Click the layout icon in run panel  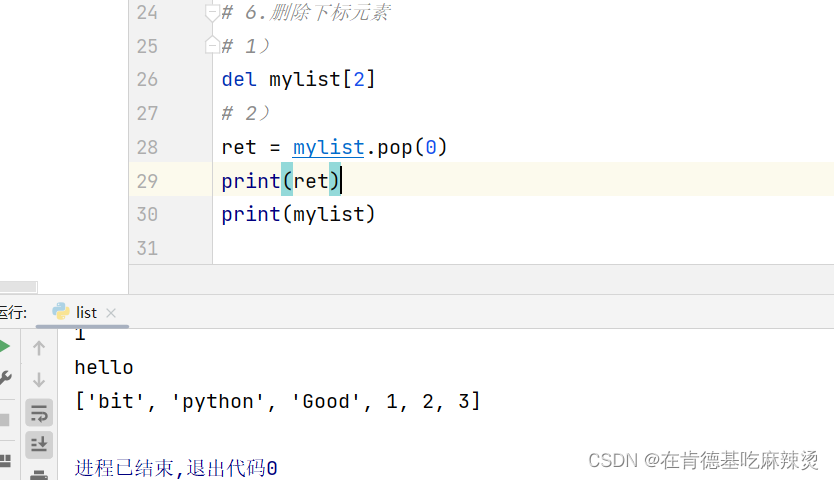pyautogui.click(x=5, y=460)
